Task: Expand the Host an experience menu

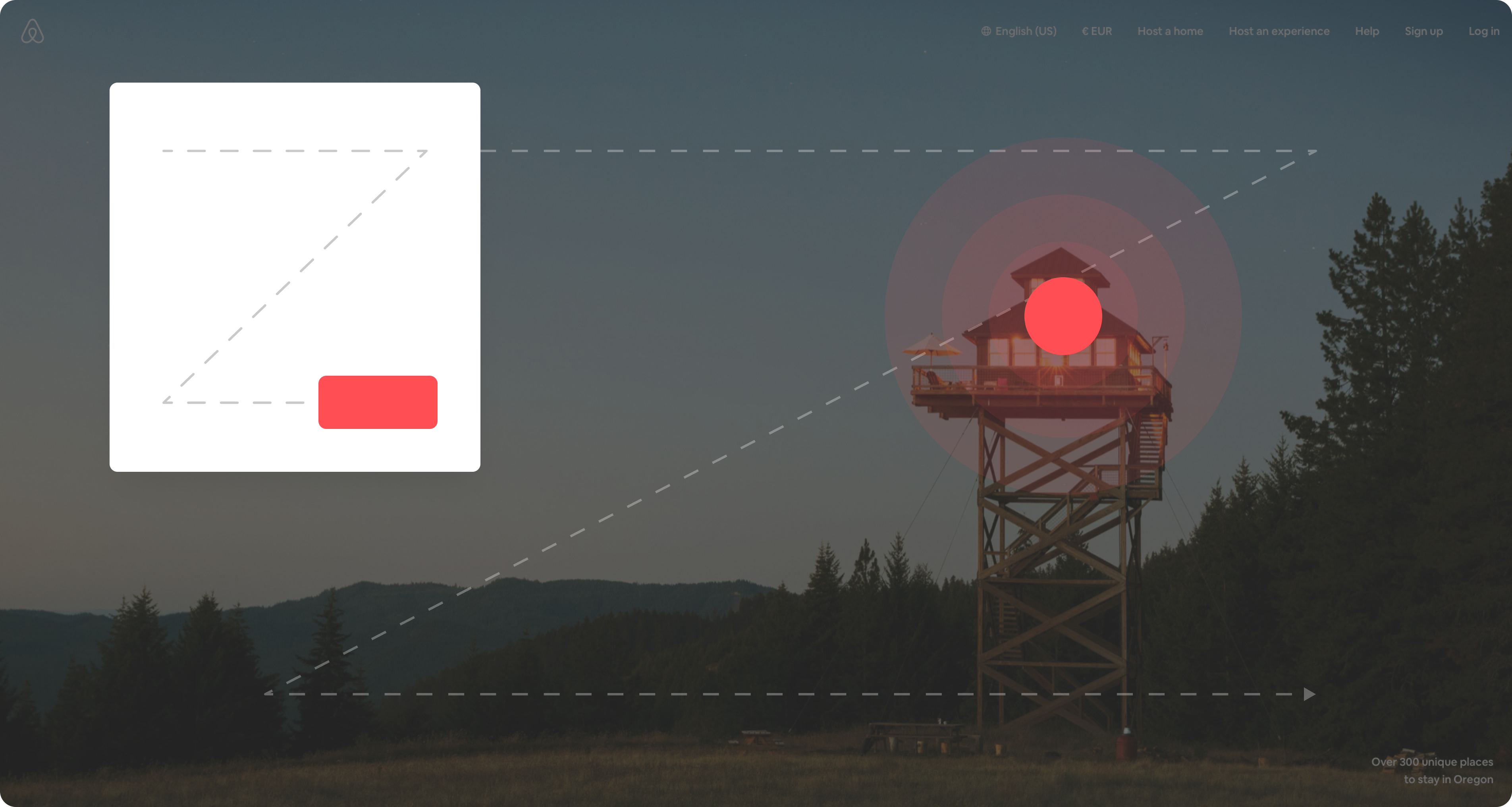Action: (x=1280, y=31)
